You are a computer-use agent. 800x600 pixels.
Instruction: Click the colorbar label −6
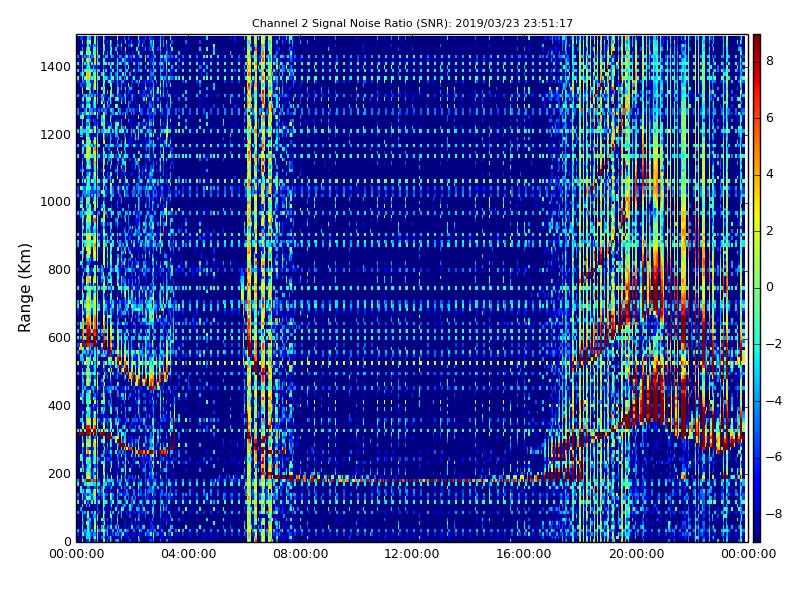click(773, 457)
